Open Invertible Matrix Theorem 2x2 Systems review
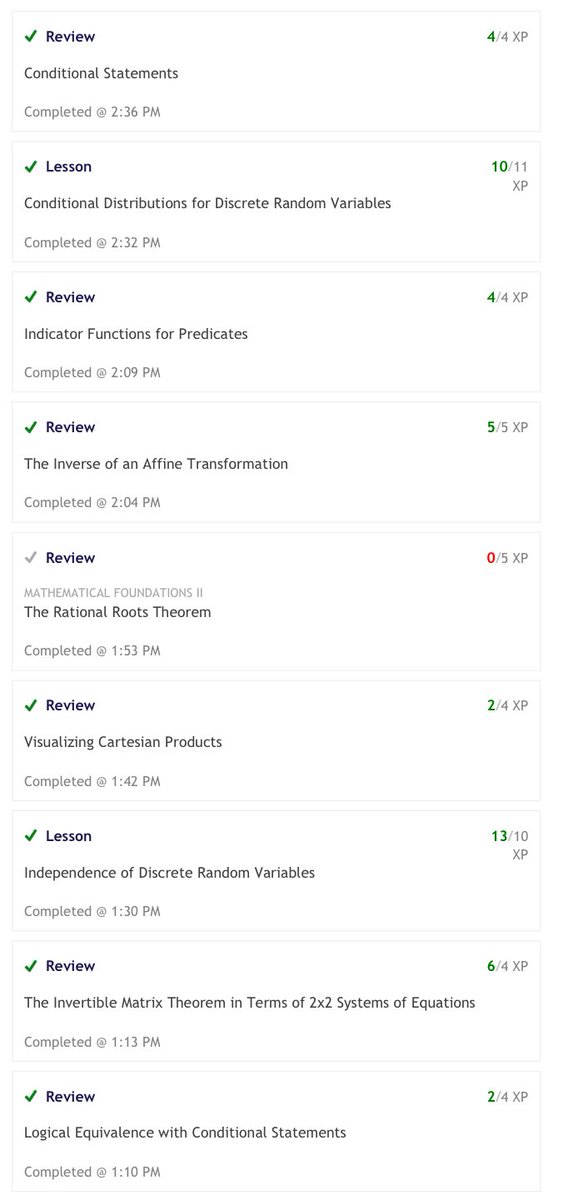 [x=250, y=1003]
